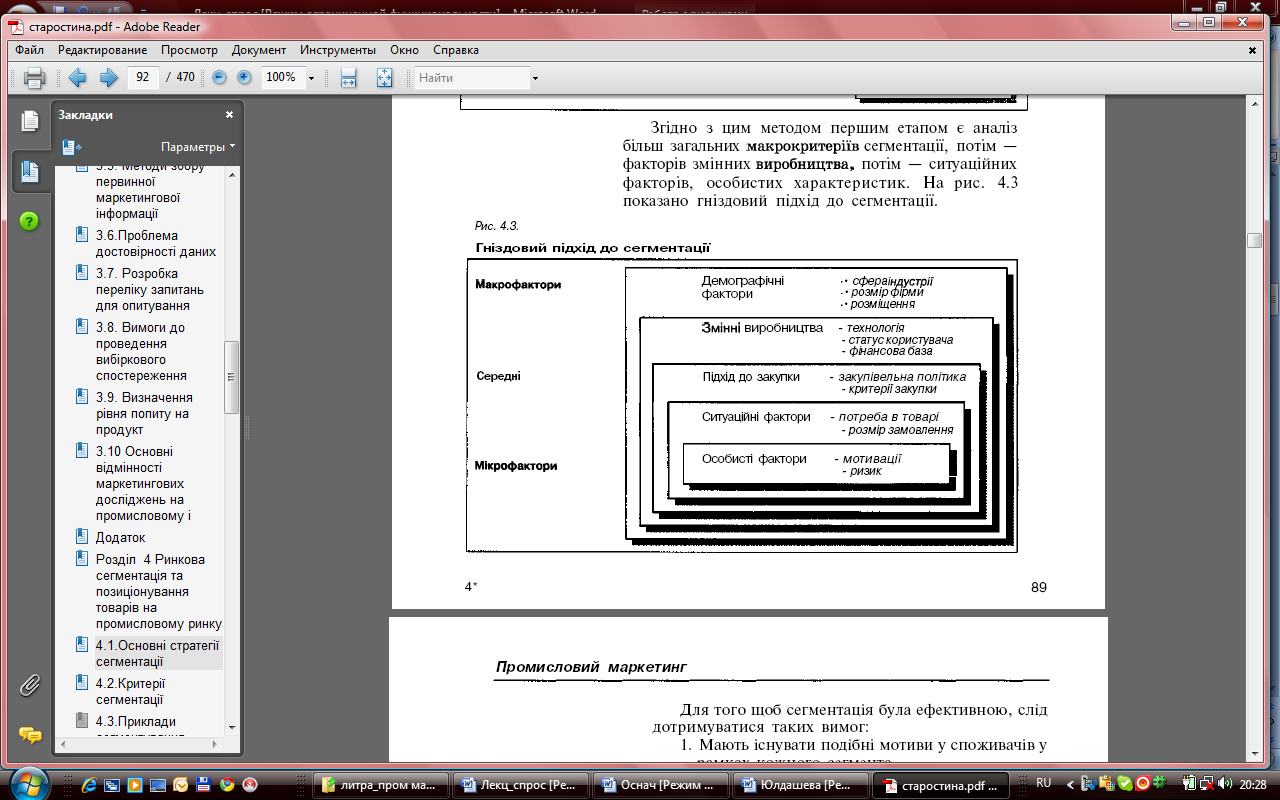Select bookmark 3.10 Основні відмінності
This screenshot has width=1280, height=800.
point(146,483)
